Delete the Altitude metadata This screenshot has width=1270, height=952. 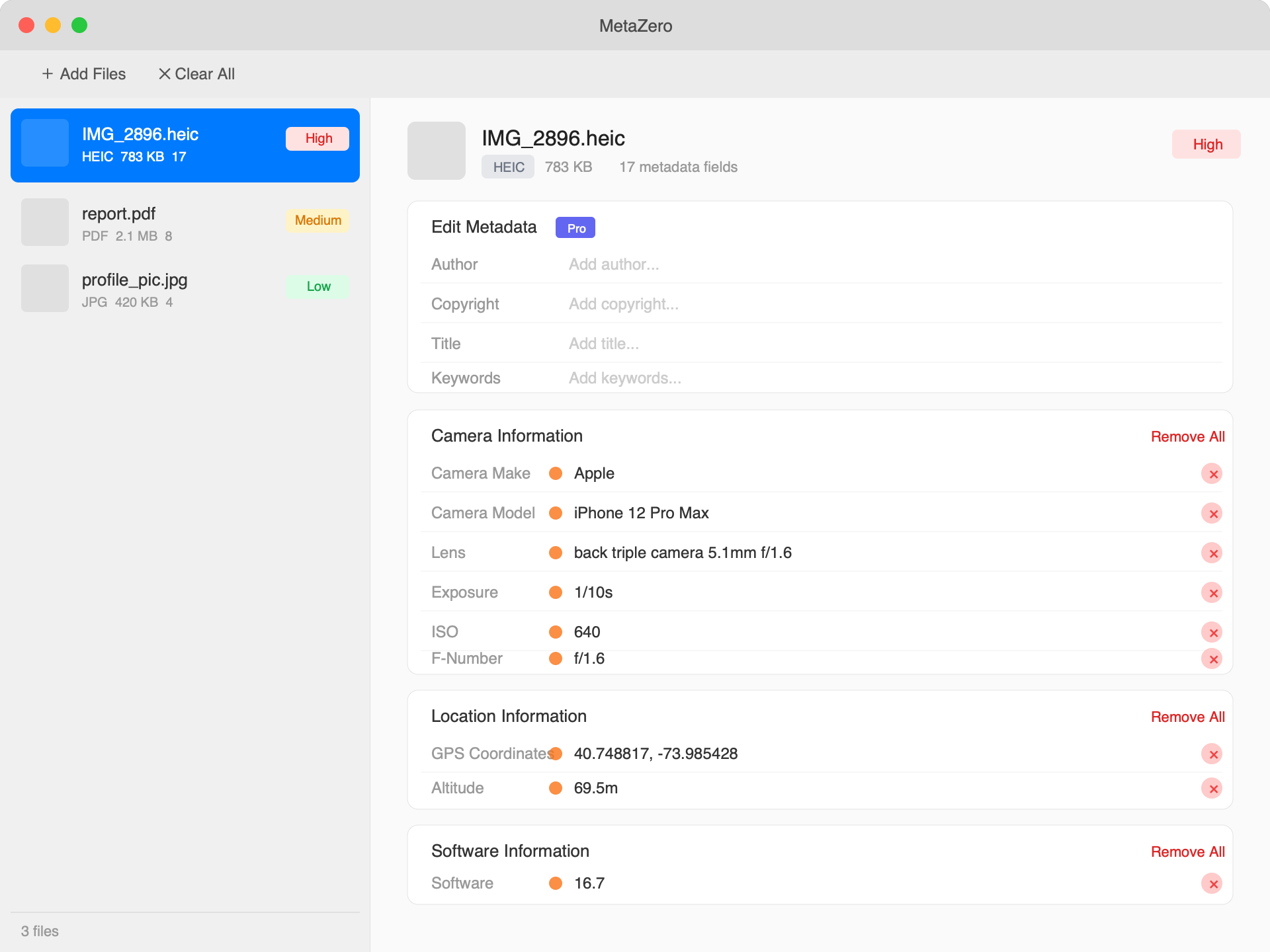point(1212,788)
